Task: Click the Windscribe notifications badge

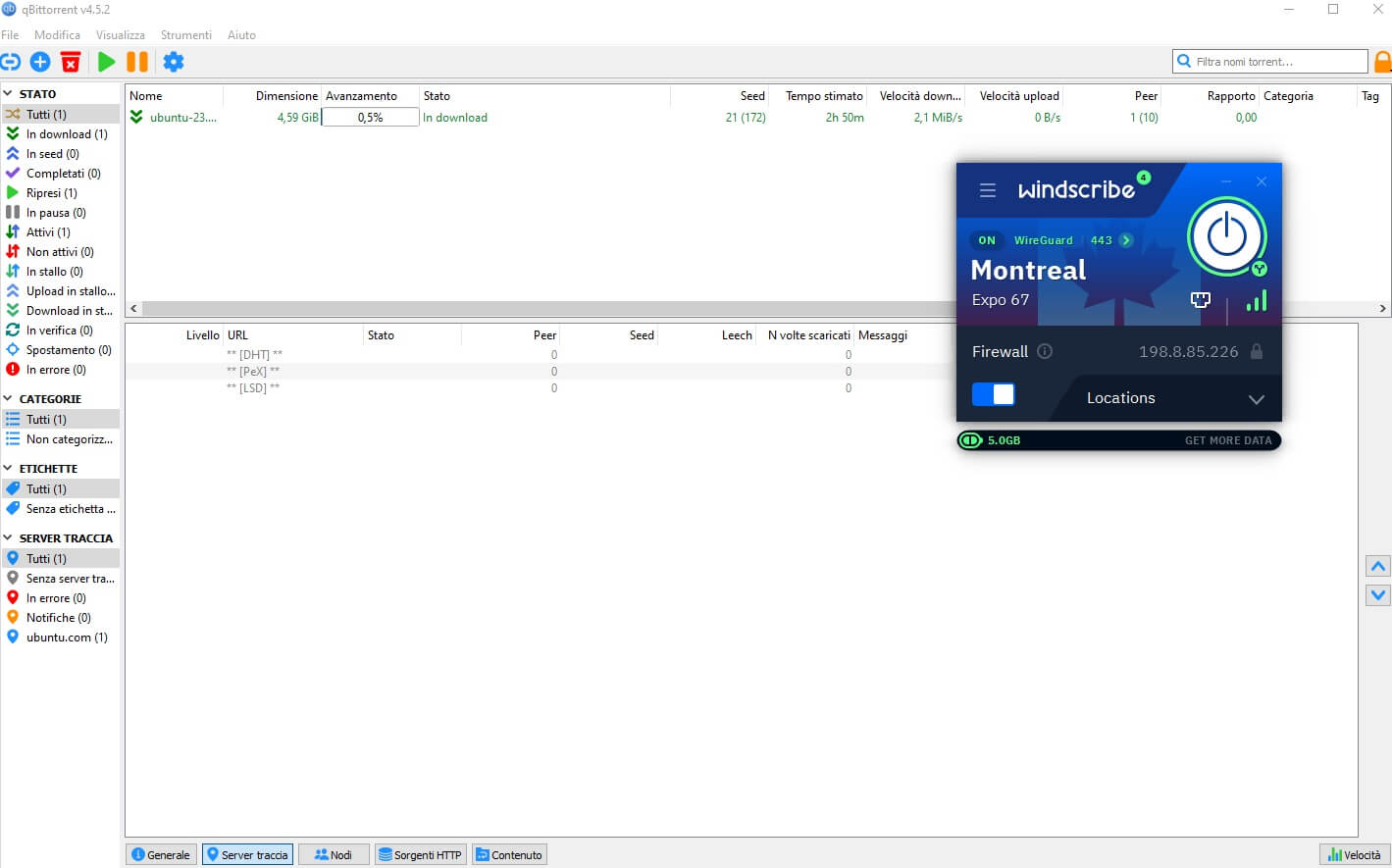Action: (x=1144, y=178)
